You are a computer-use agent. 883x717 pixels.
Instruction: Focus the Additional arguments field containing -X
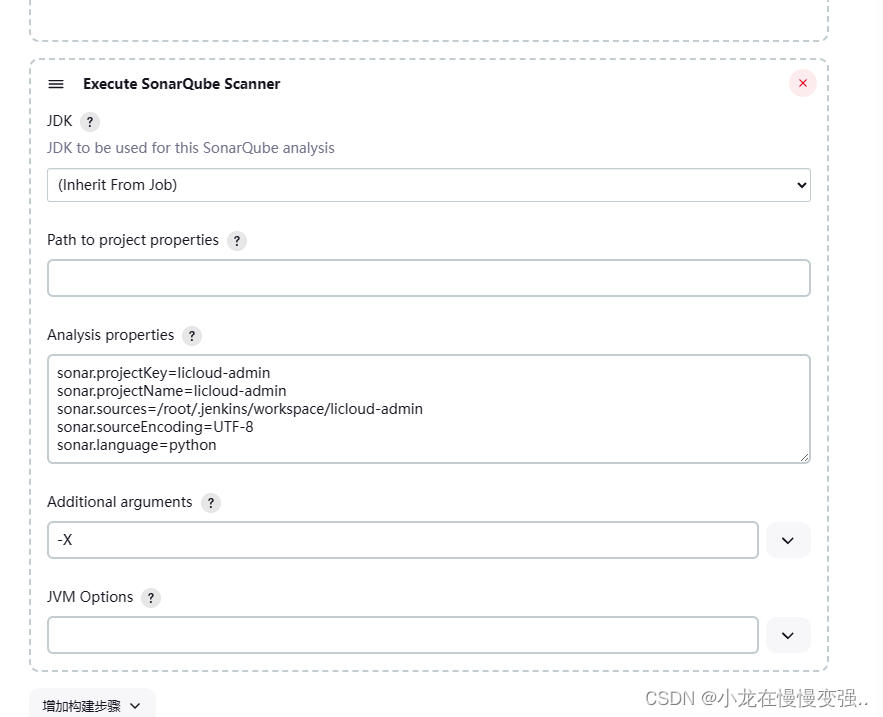[403, 540]
